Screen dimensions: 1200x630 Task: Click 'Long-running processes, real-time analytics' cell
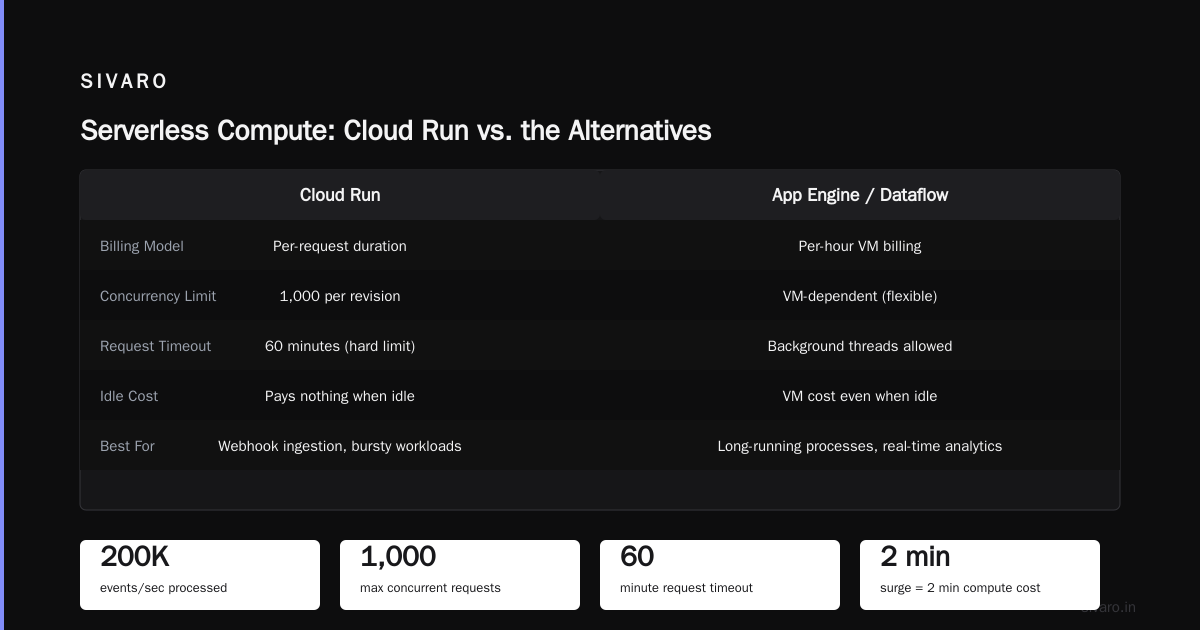860,446
